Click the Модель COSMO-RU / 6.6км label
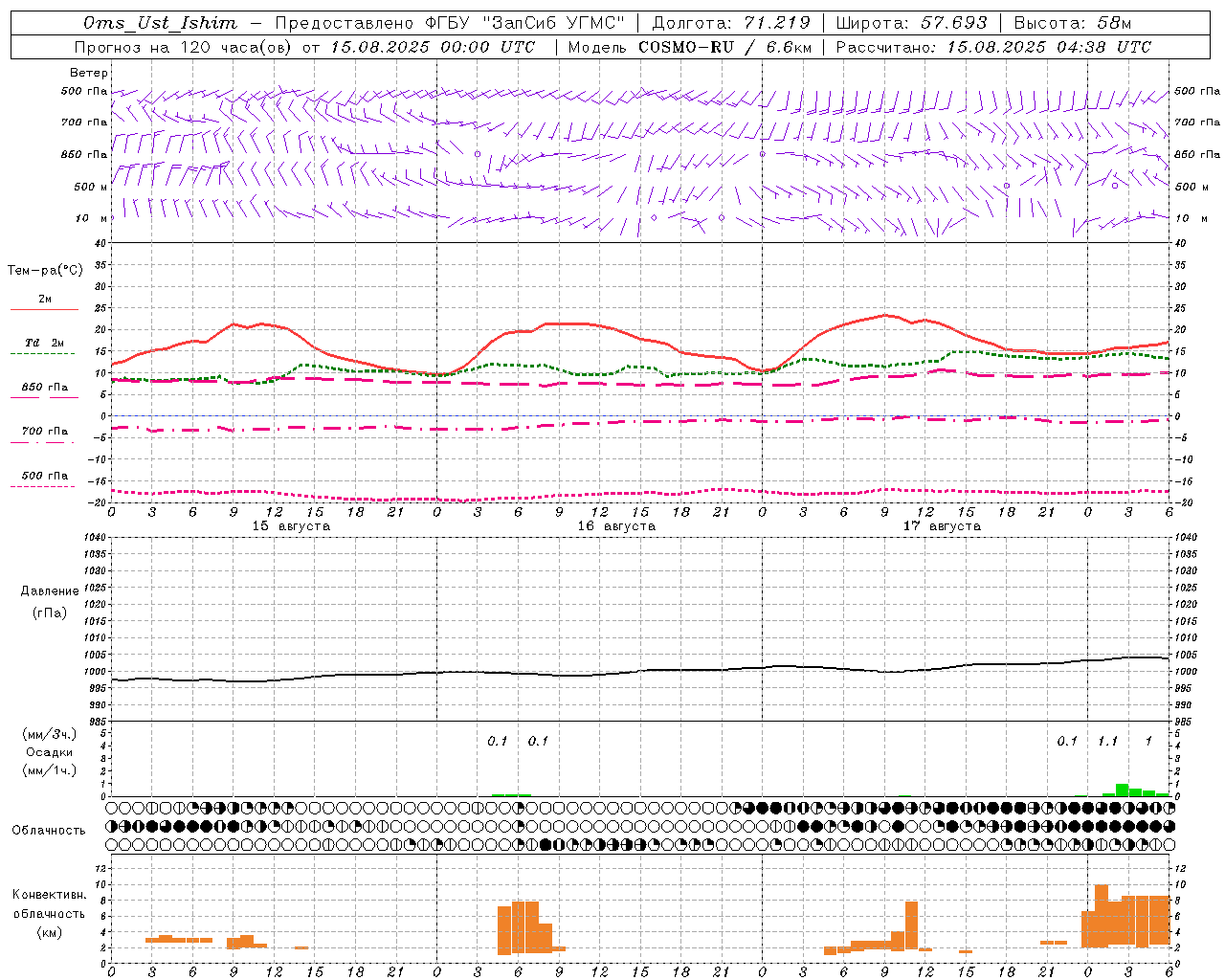This screenshot has height=980, width=1225. coord(690,47)
